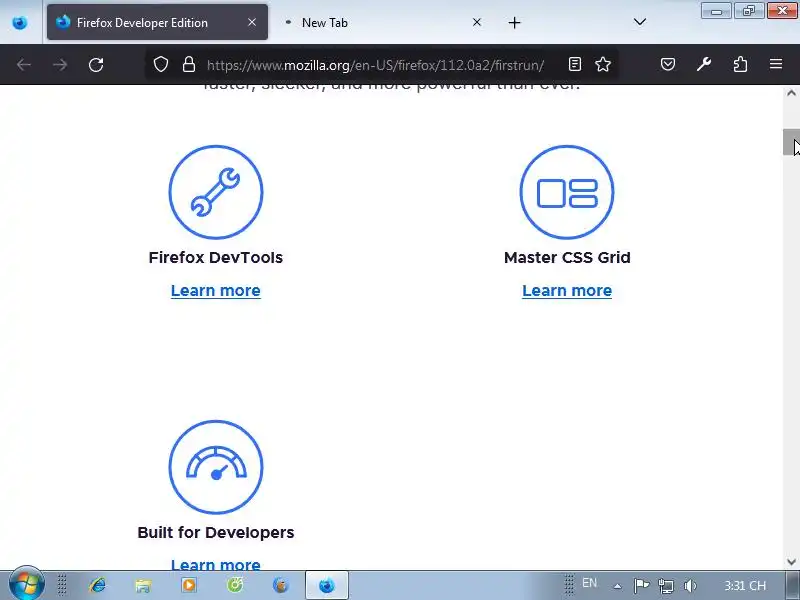Open Learn more under Master CSS Grid
The image size is (800, 600).
coord(567,291)
